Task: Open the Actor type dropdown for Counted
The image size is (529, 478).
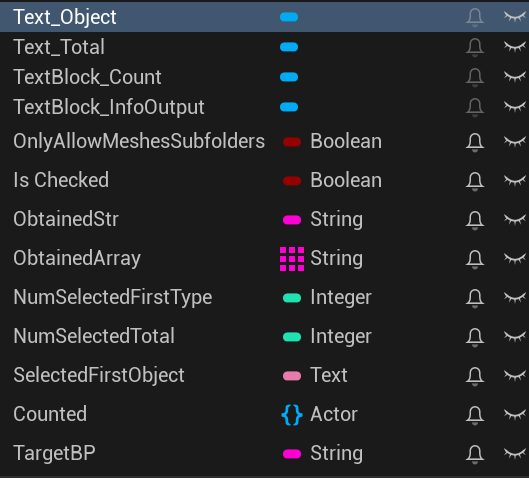Action: pyautogui.click(x=334, y=414)
